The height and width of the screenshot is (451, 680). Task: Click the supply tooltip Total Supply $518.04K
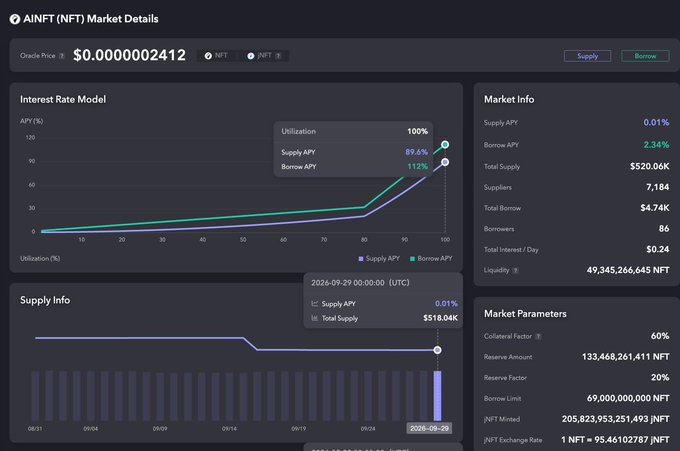point(440,318)
